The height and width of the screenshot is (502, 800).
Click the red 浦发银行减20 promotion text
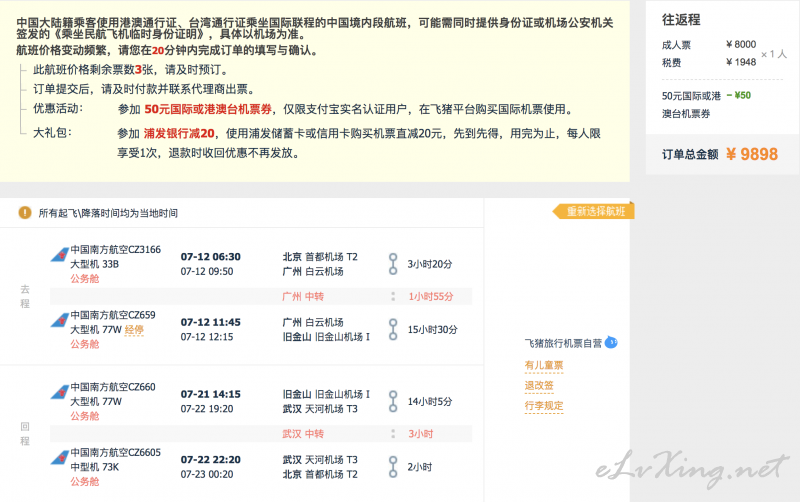[179, 134]
